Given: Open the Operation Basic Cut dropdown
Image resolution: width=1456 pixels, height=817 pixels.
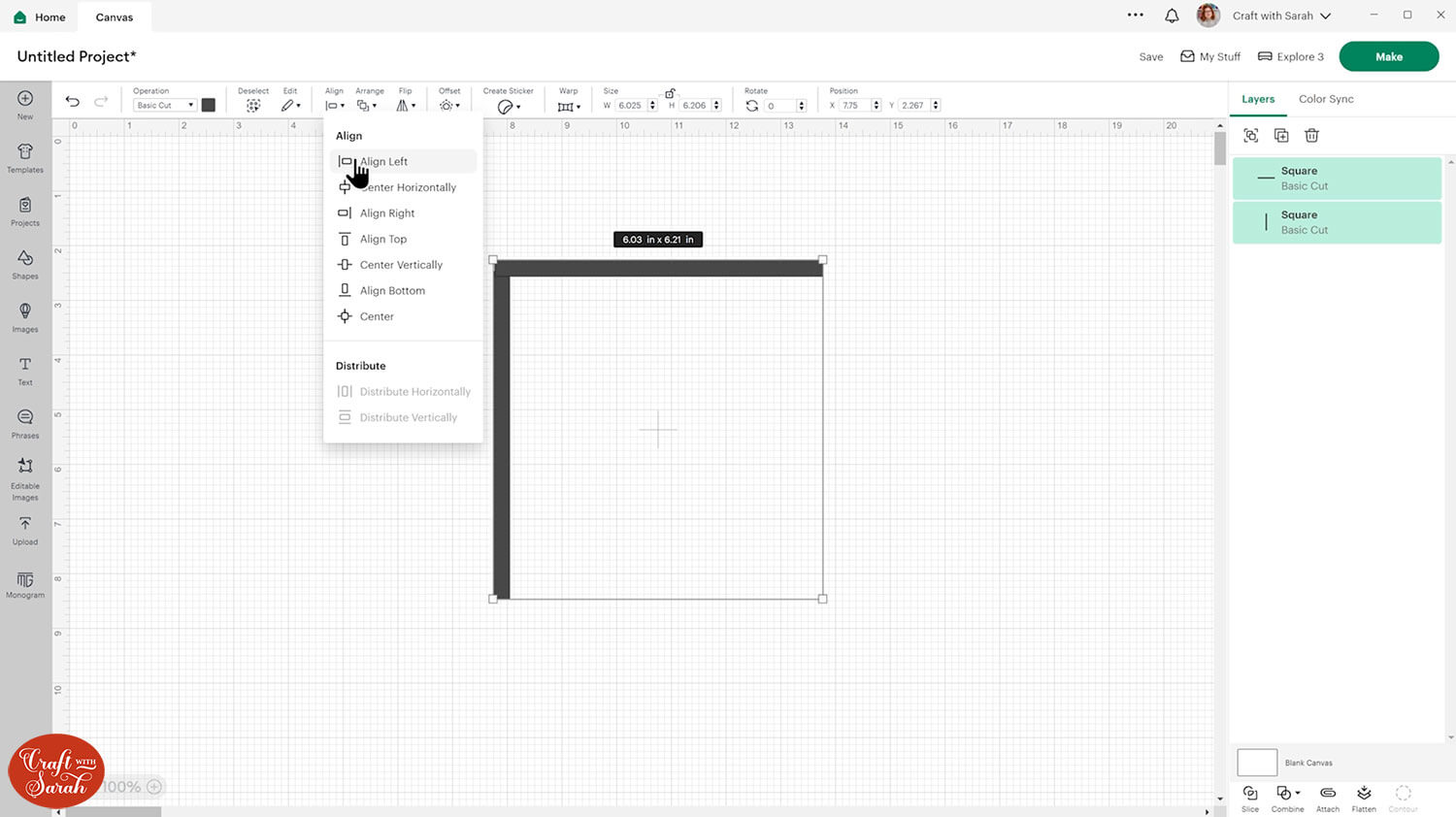Looking at the screenshot, I should coord(165,105).
